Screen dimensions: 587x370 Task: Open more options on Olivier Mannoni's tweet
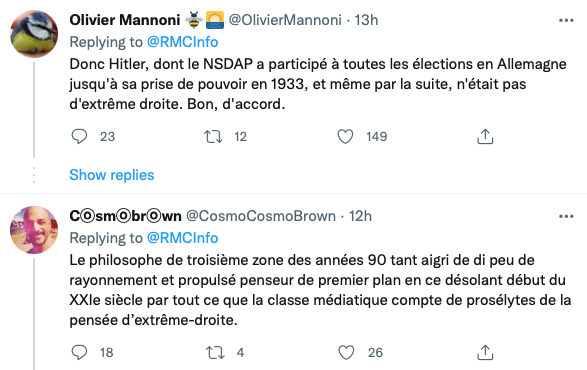566,20
